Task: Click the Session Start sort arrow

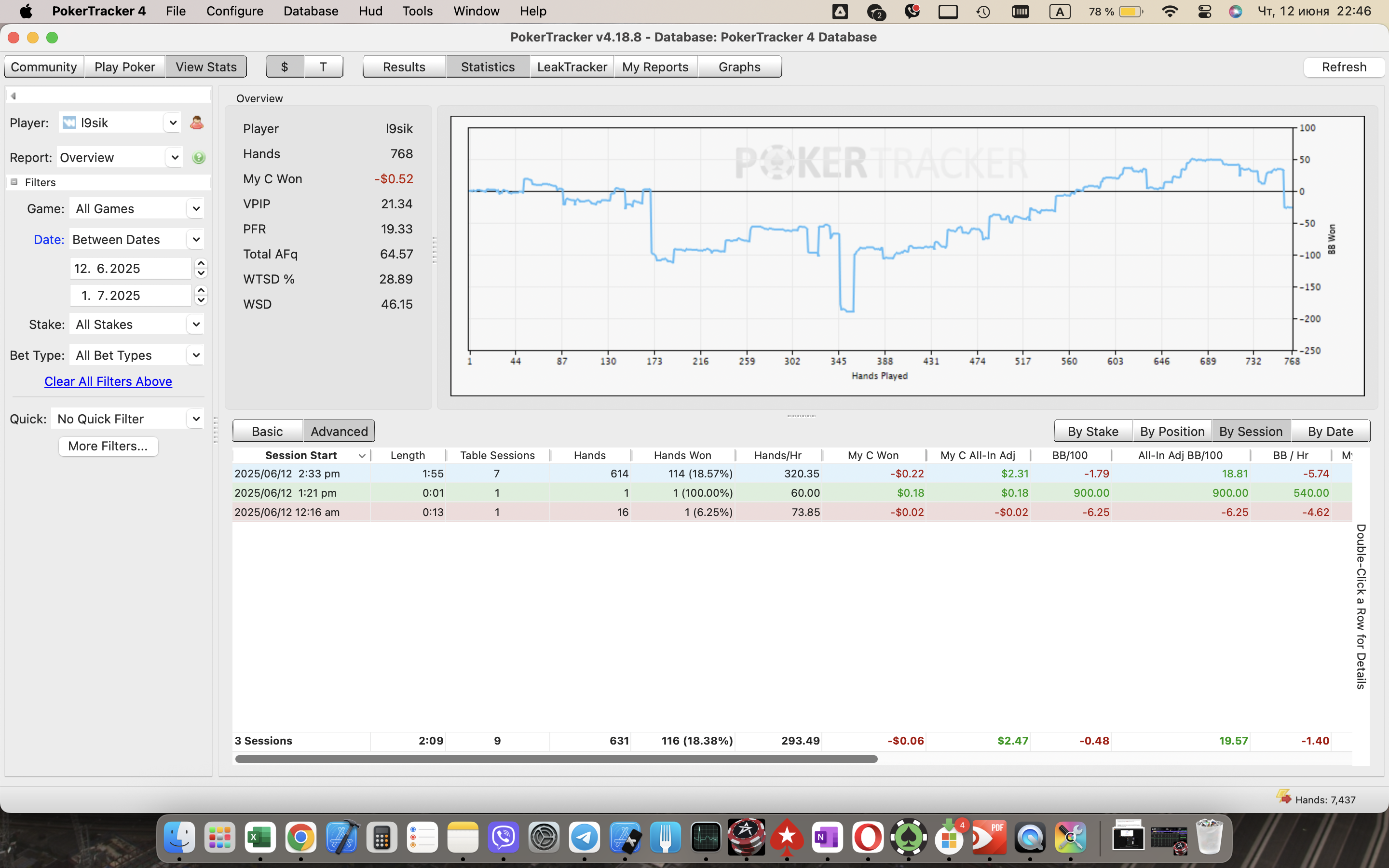Action: point(362,456)
